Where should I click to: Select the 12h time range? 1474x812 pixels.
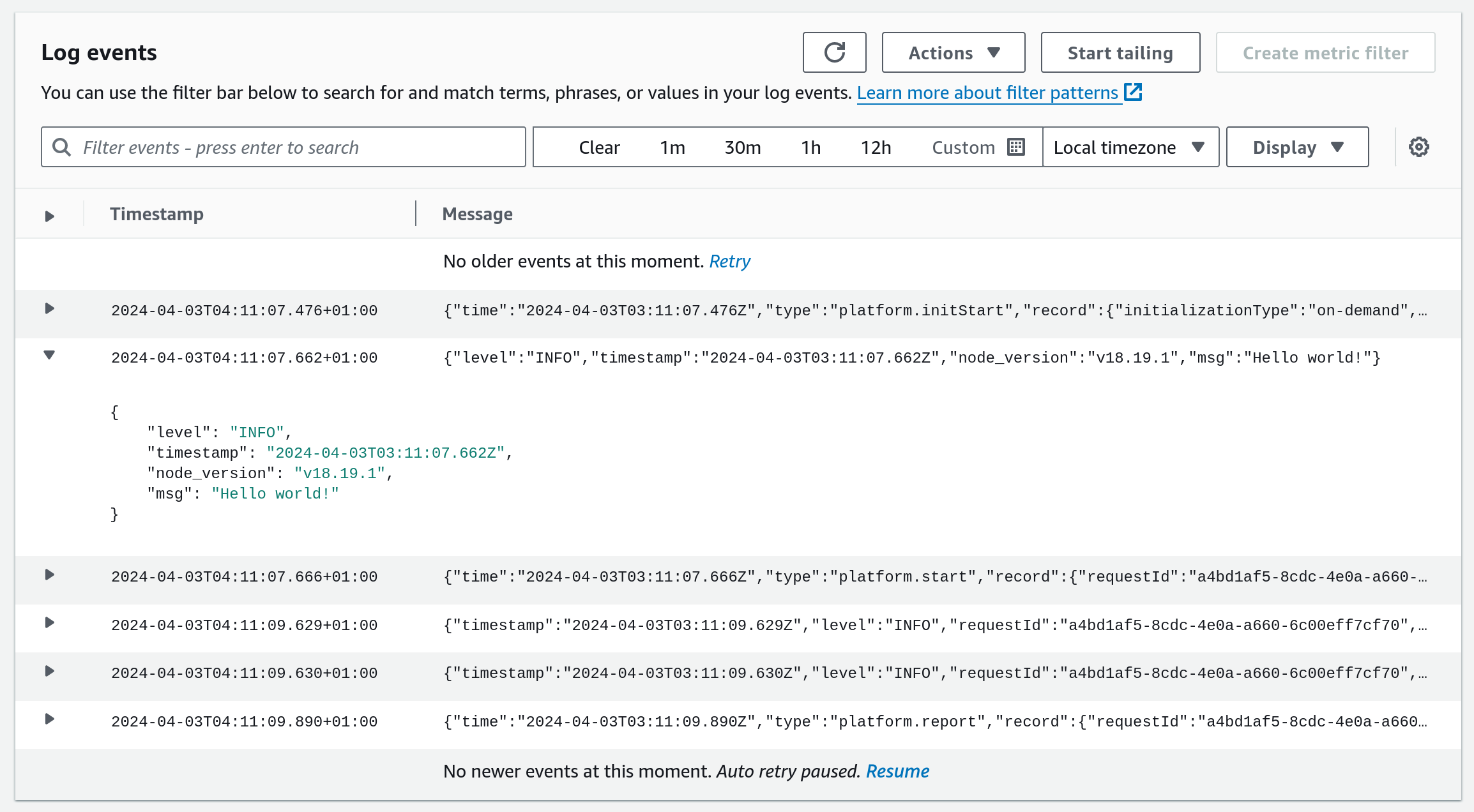[x=876, y=147]
